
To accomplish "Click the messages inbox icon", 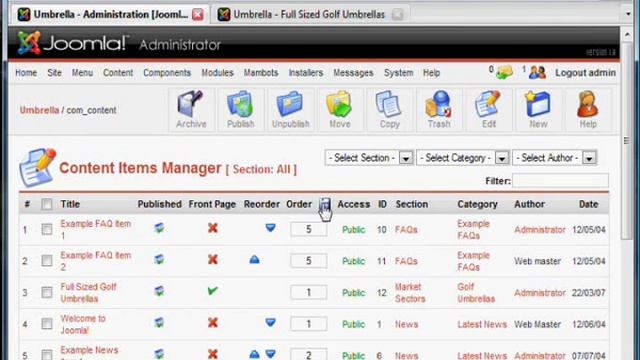I will click(504, 73).
